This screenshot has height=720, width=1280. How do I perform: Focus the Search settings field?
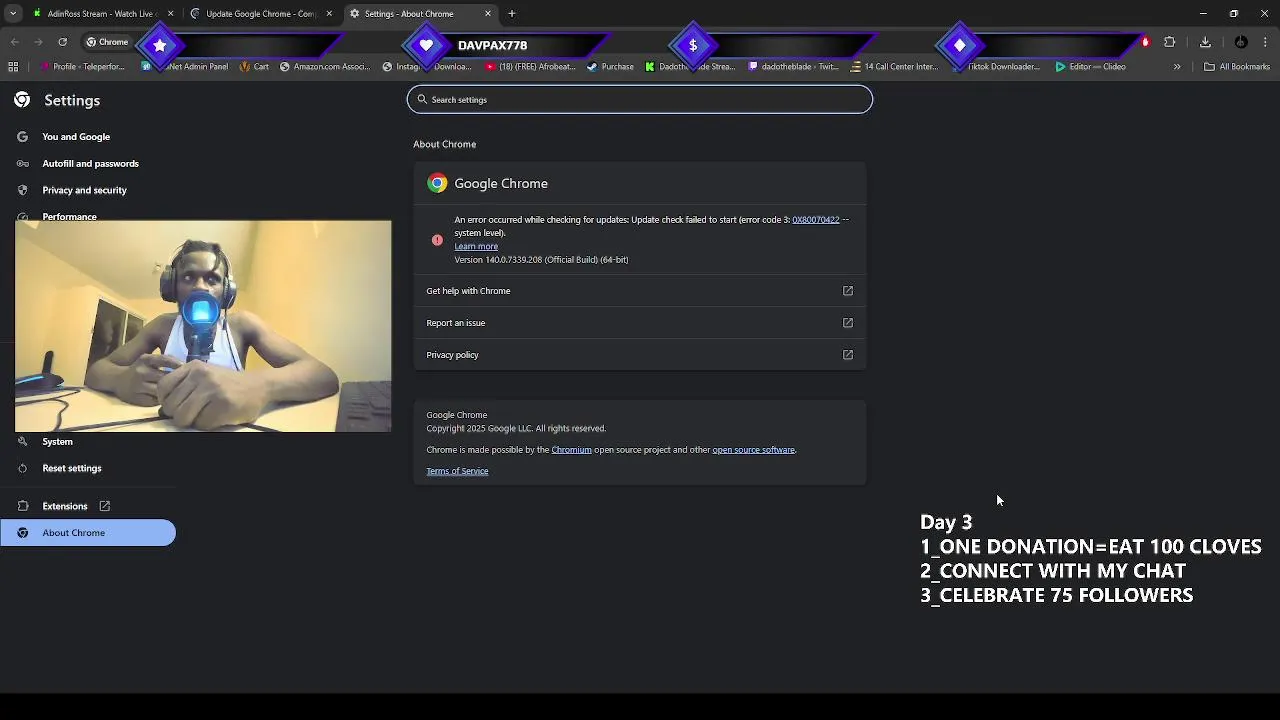(640, 99)
